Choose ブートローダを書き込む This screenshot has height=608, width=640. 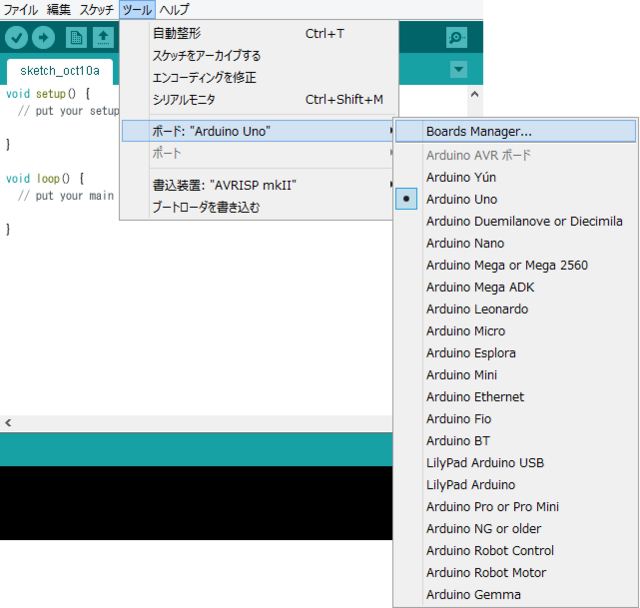click(x=258, y=207)
